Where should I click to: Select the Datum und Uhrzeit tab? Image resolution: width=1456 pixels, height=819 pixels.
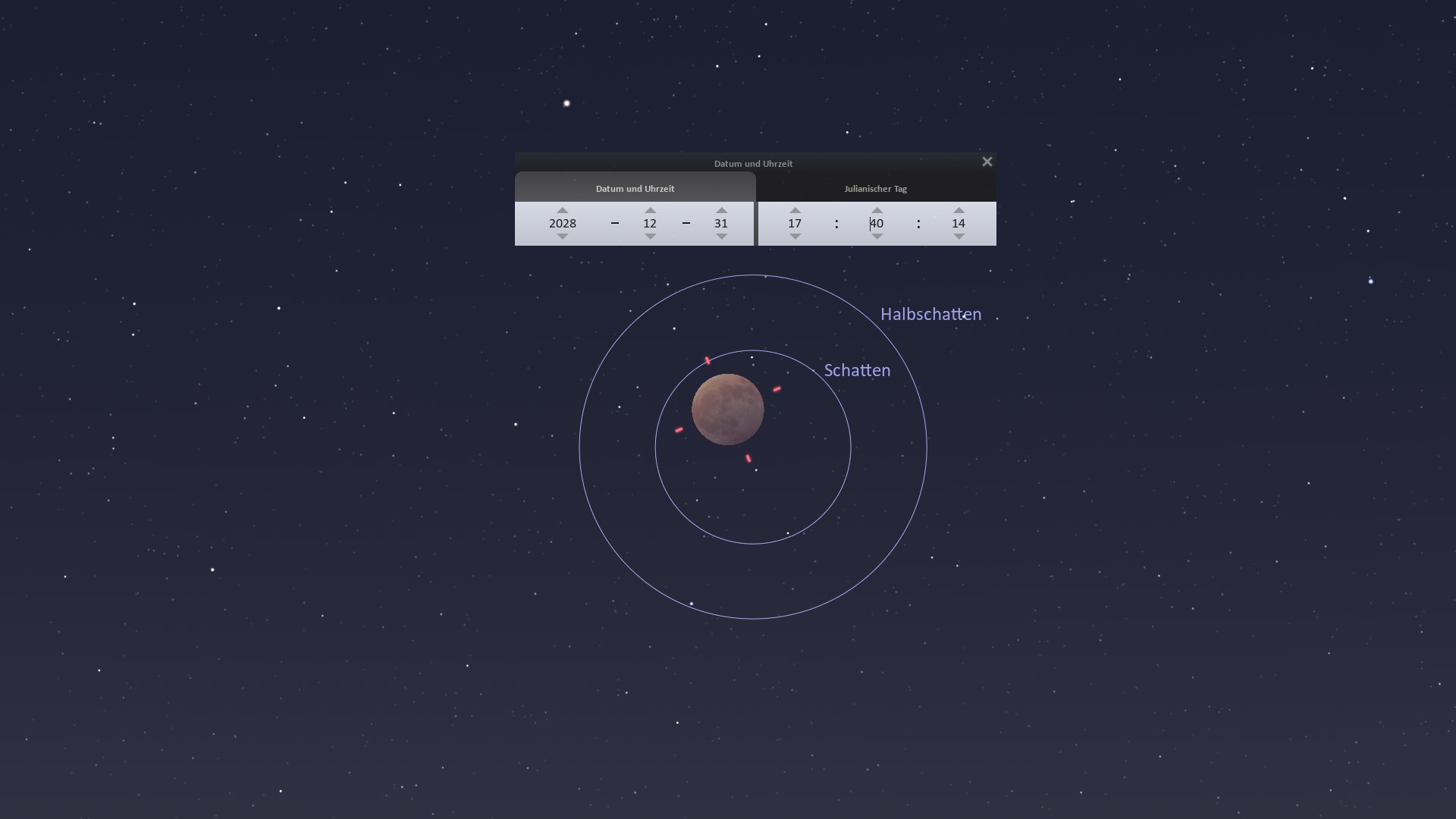(635, 189)
